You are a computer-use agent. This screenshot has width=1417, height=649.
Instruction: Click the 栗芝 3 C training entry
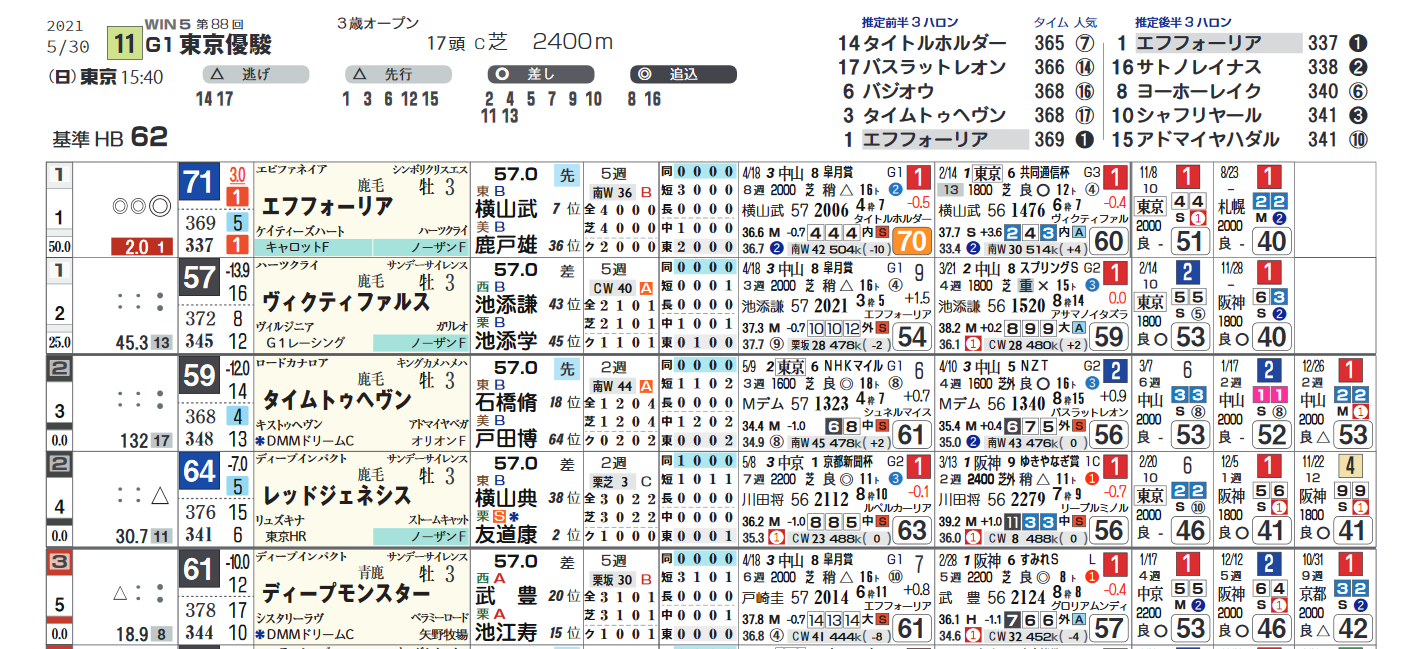coord(620,481)
